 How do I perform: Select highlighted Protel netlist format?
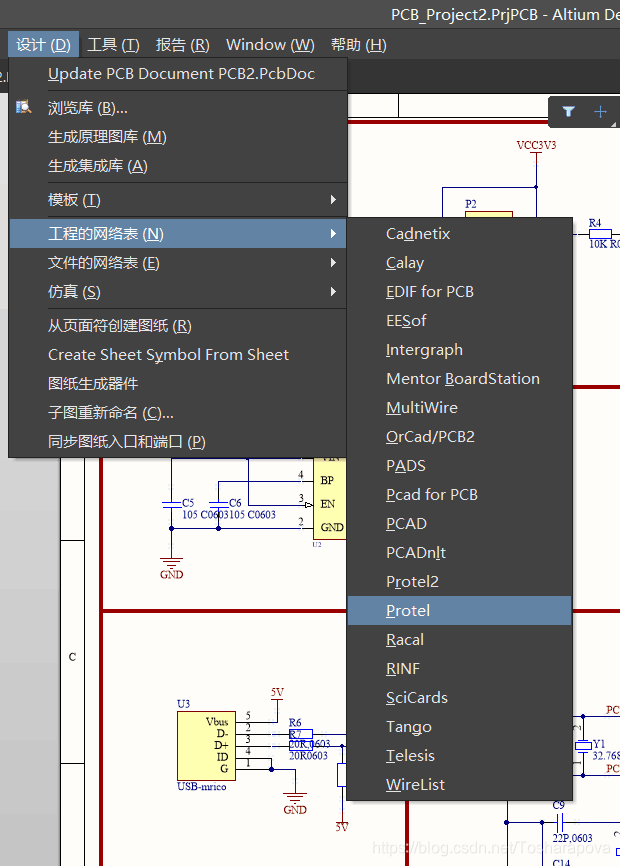pos(459,611)
